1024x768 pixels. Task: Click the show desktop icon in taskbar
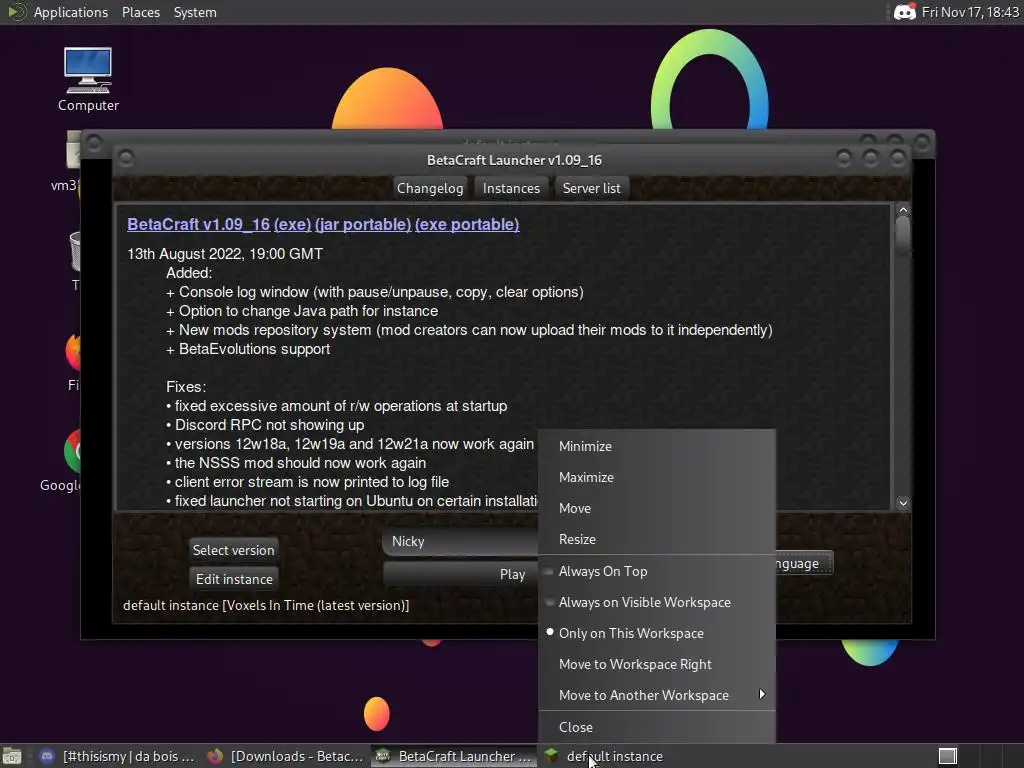coord(12,756)
